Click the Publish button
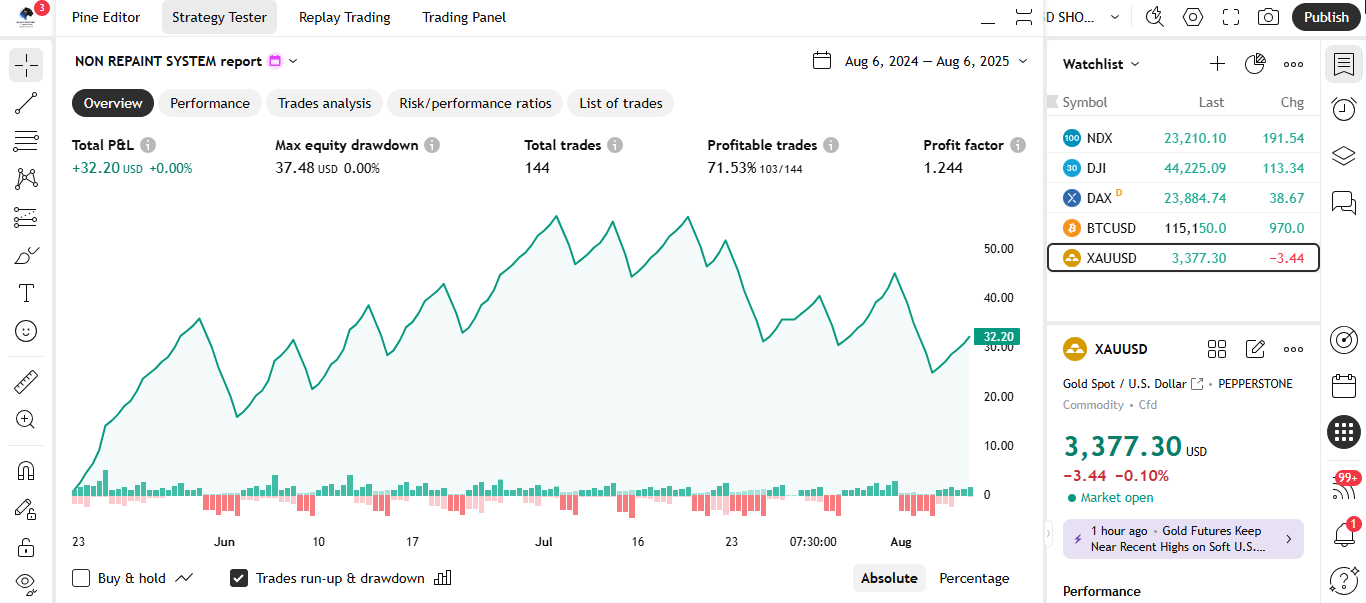 pos(1326,17)
